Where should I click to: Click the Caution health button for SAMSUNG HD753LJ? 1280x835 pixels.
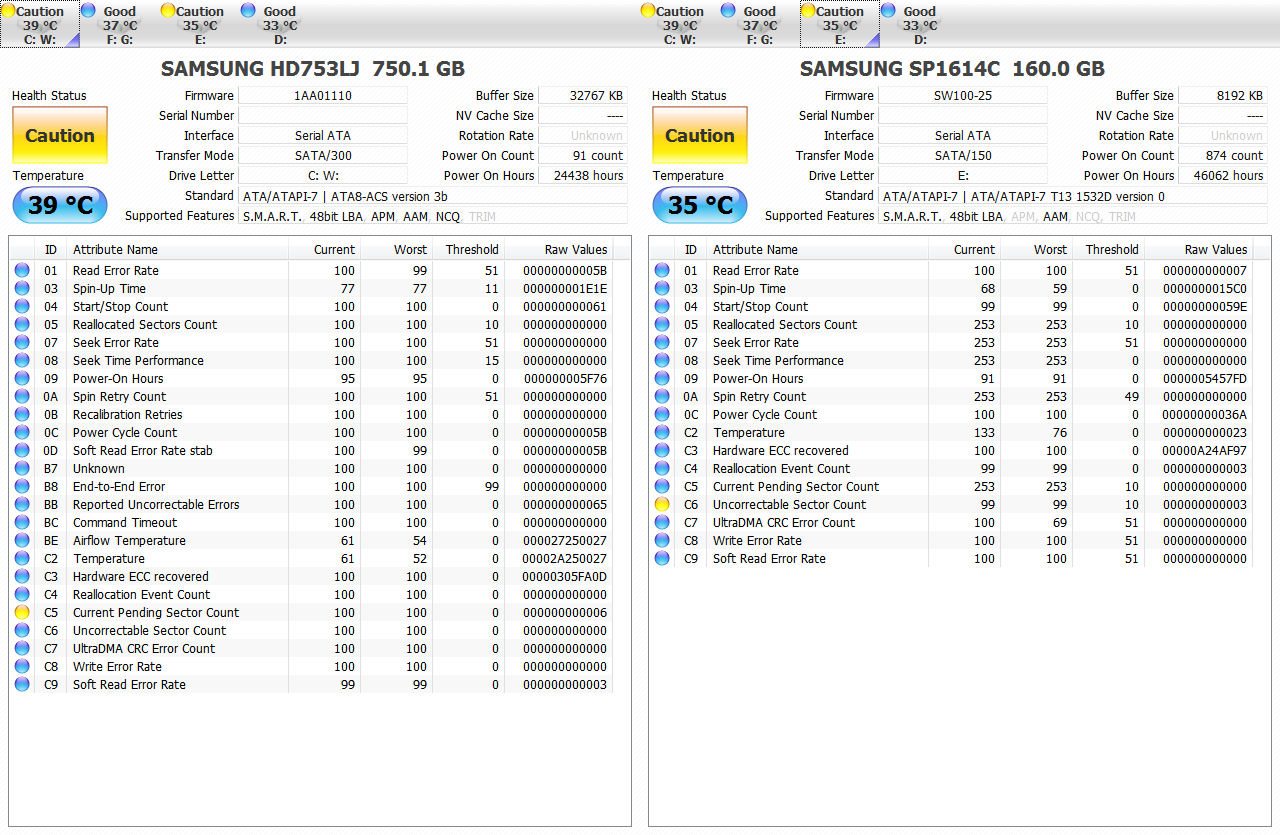60,135
